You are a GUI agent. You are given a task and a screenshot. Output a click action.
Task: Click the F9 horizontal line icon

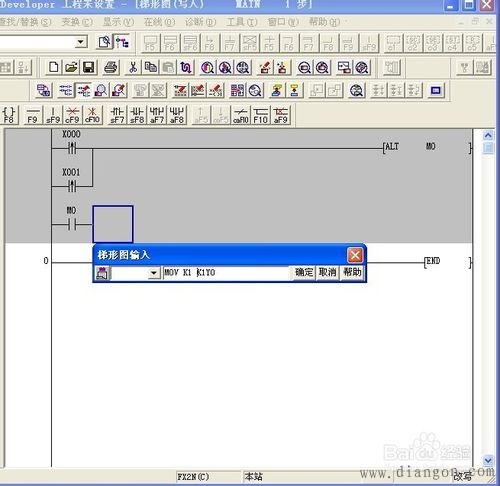pos(33,115)
